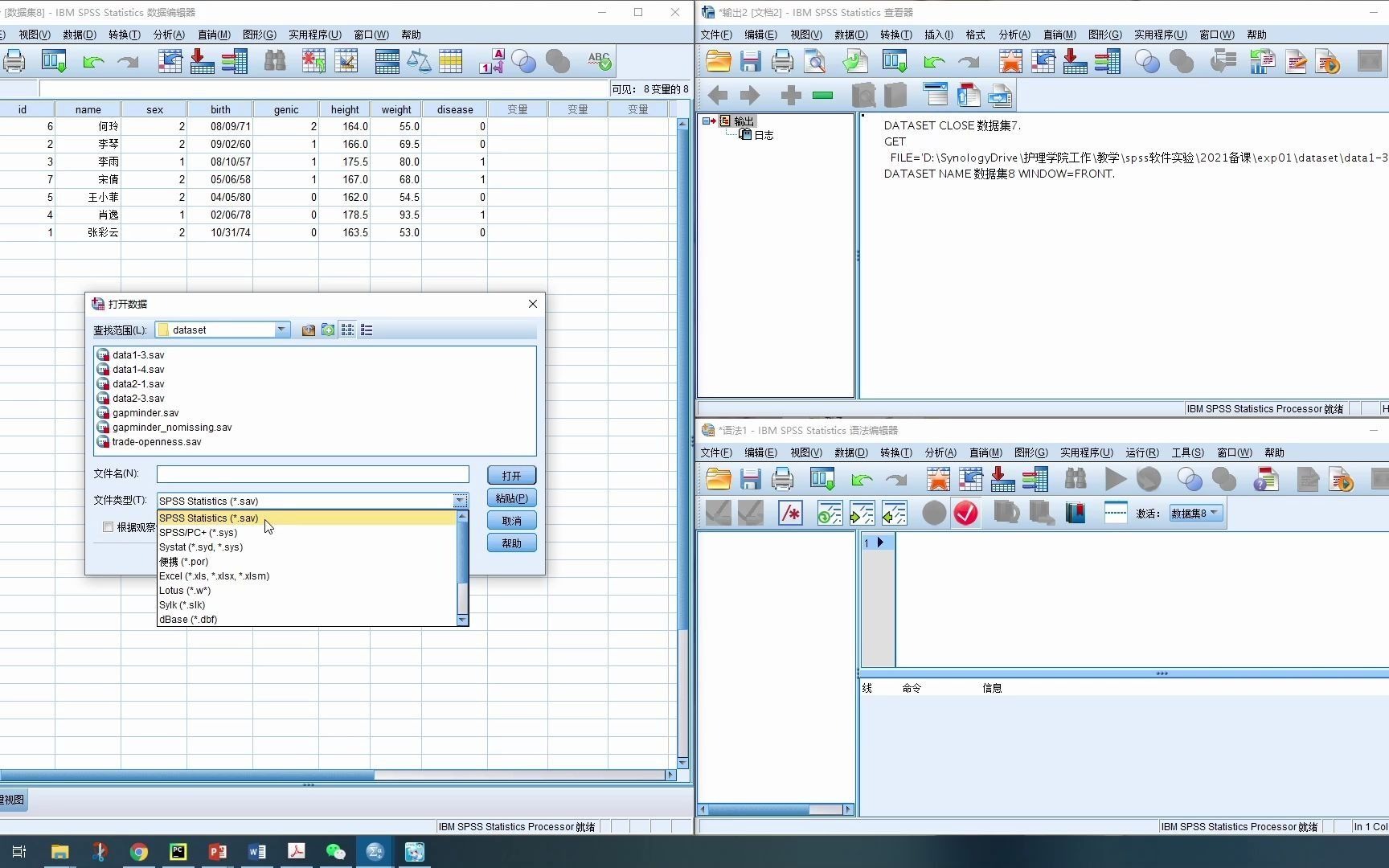This screenshot has width=1389, height=868.
Task: Open the 查找范围 dataset folder dropdown
Action: point(281,330)
